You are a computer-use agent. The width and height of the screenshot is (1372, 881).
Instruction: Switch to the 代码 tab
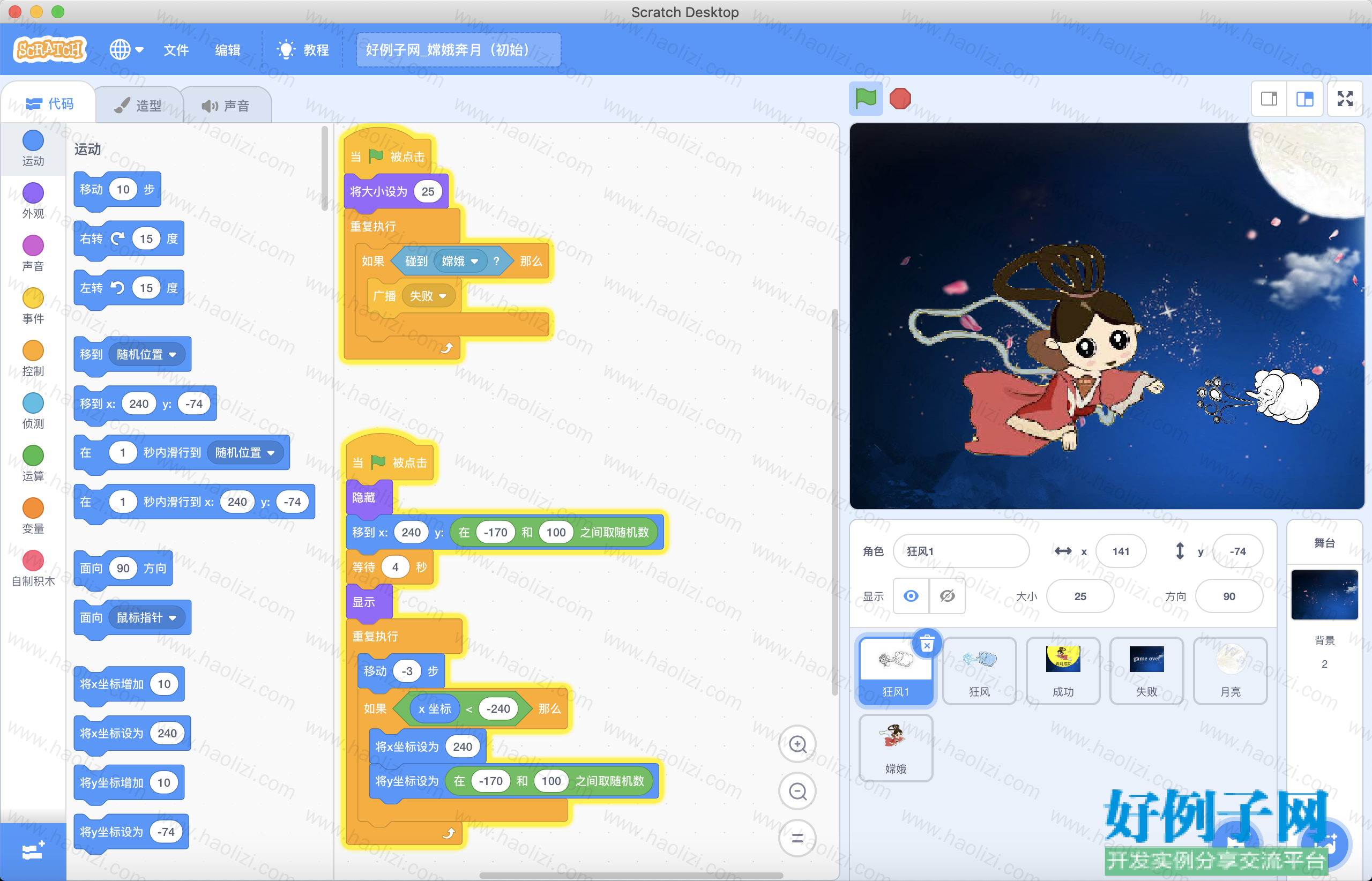tap(50, 103)
